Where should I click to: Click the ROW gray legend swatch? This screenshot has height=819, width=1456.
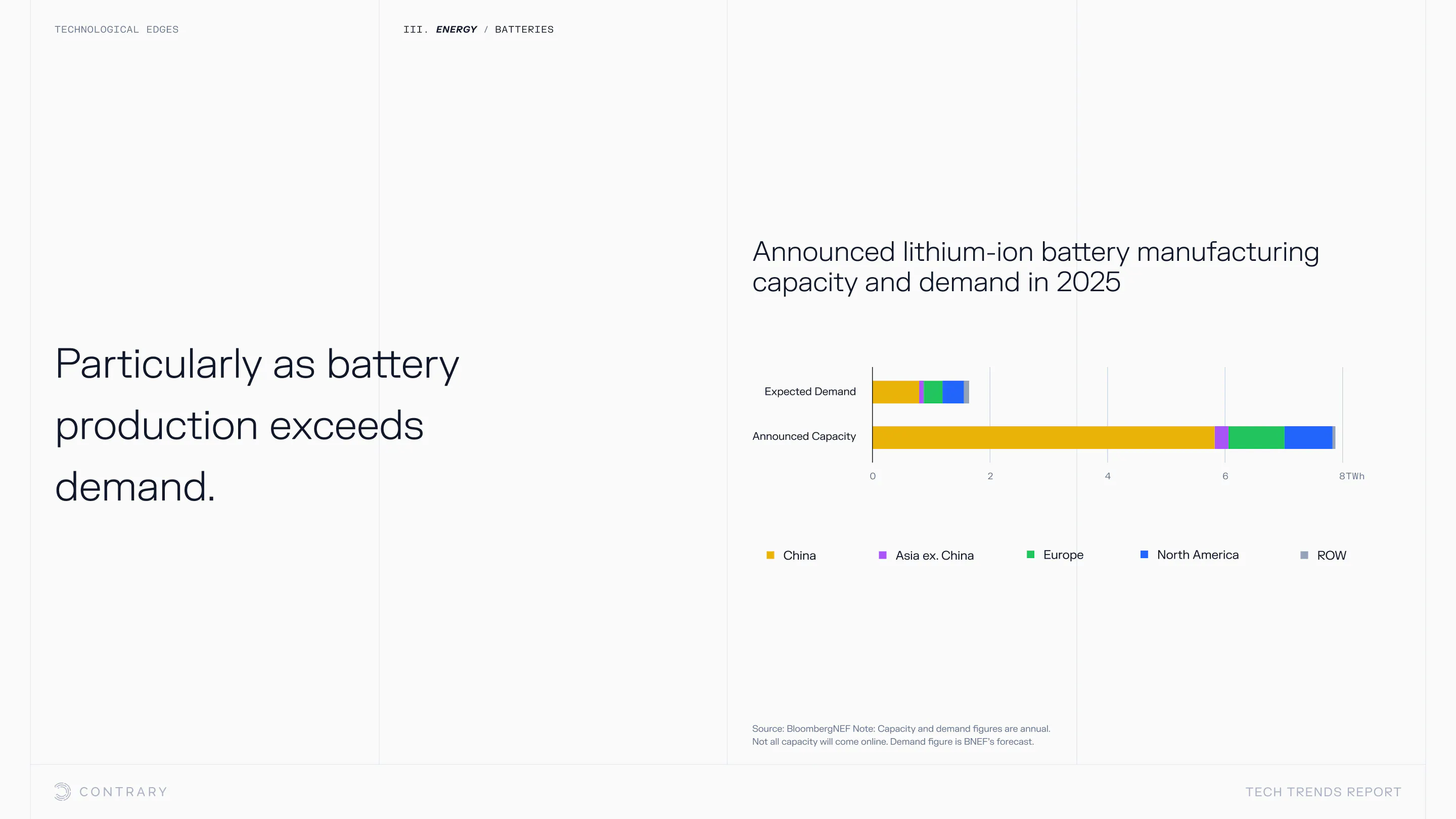coord(1304,555)
